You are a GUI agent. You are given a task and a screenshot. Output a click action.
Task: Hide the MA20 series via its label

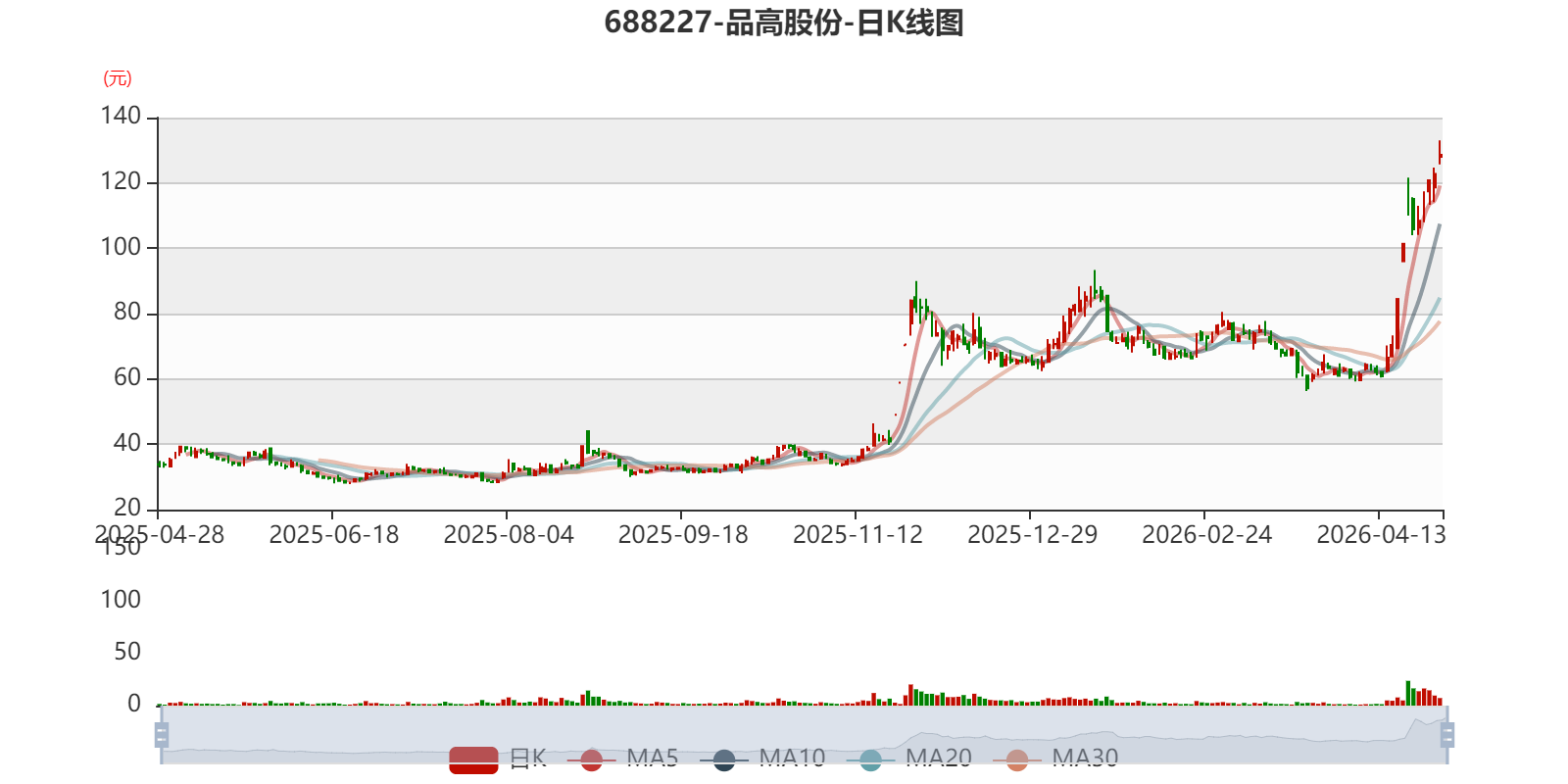[x=938, y=758]
